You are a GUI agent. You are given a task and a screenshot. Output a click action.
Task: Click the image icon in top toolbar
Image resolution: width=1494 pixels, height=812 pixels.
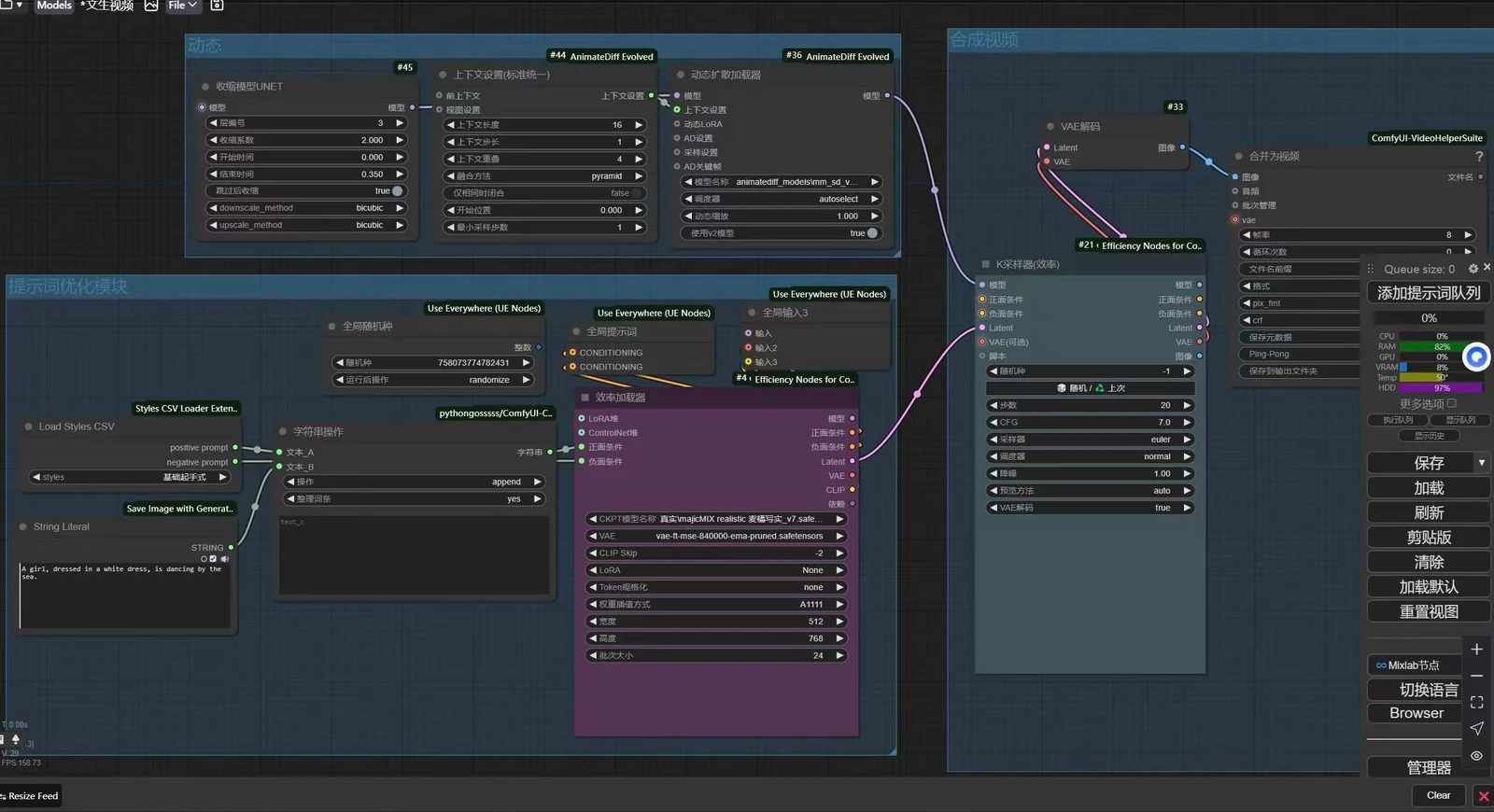(x=151, y=6)
